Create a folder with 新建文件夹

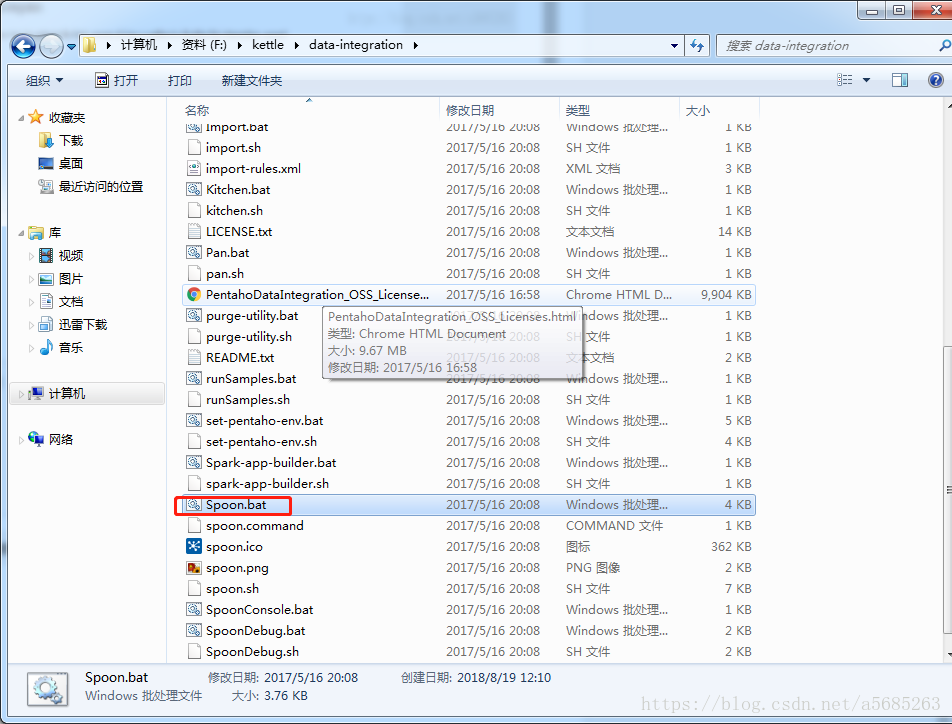tap(251, 80)
